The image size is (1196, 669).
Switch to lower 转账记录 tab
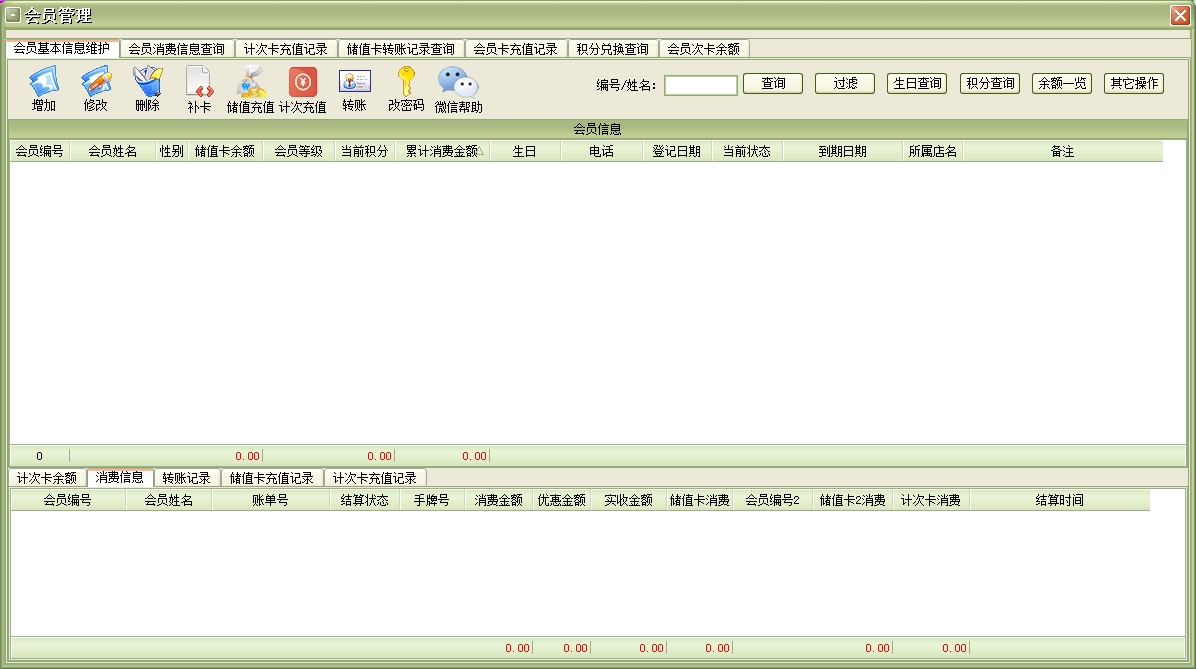click(x=186, y=478)
